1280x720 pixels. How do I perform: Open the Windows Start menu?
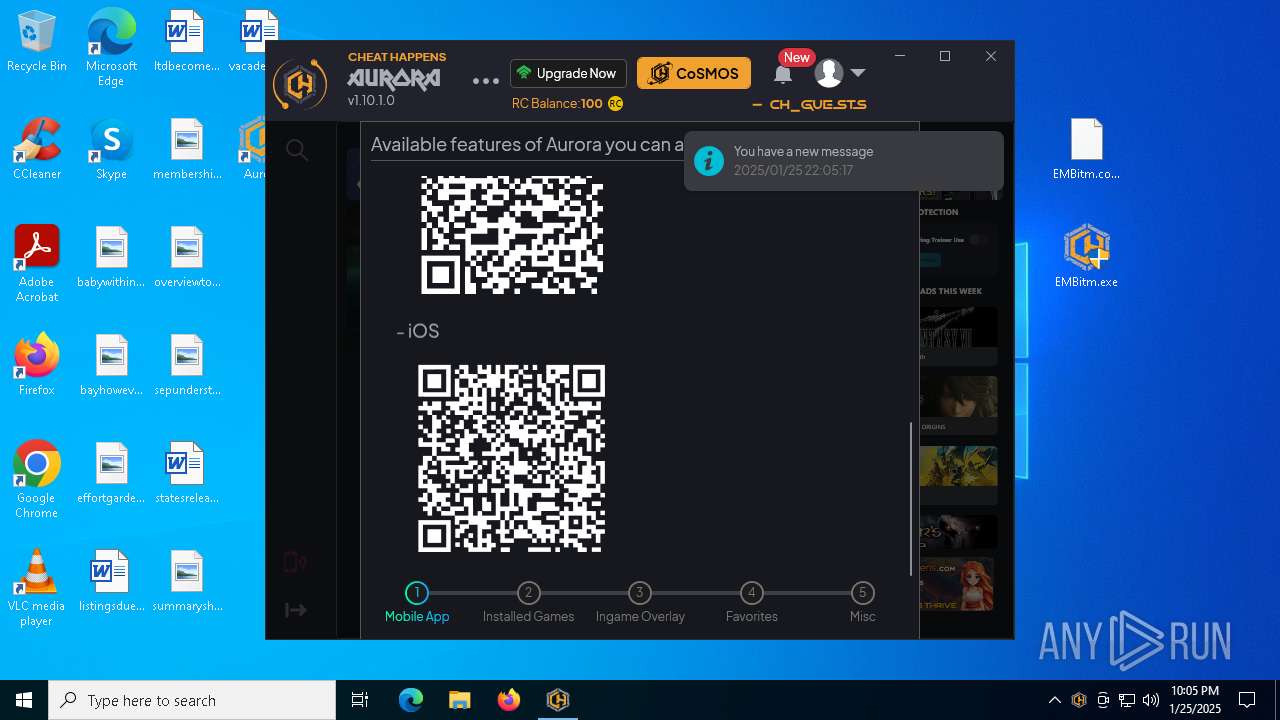(24, 700)
